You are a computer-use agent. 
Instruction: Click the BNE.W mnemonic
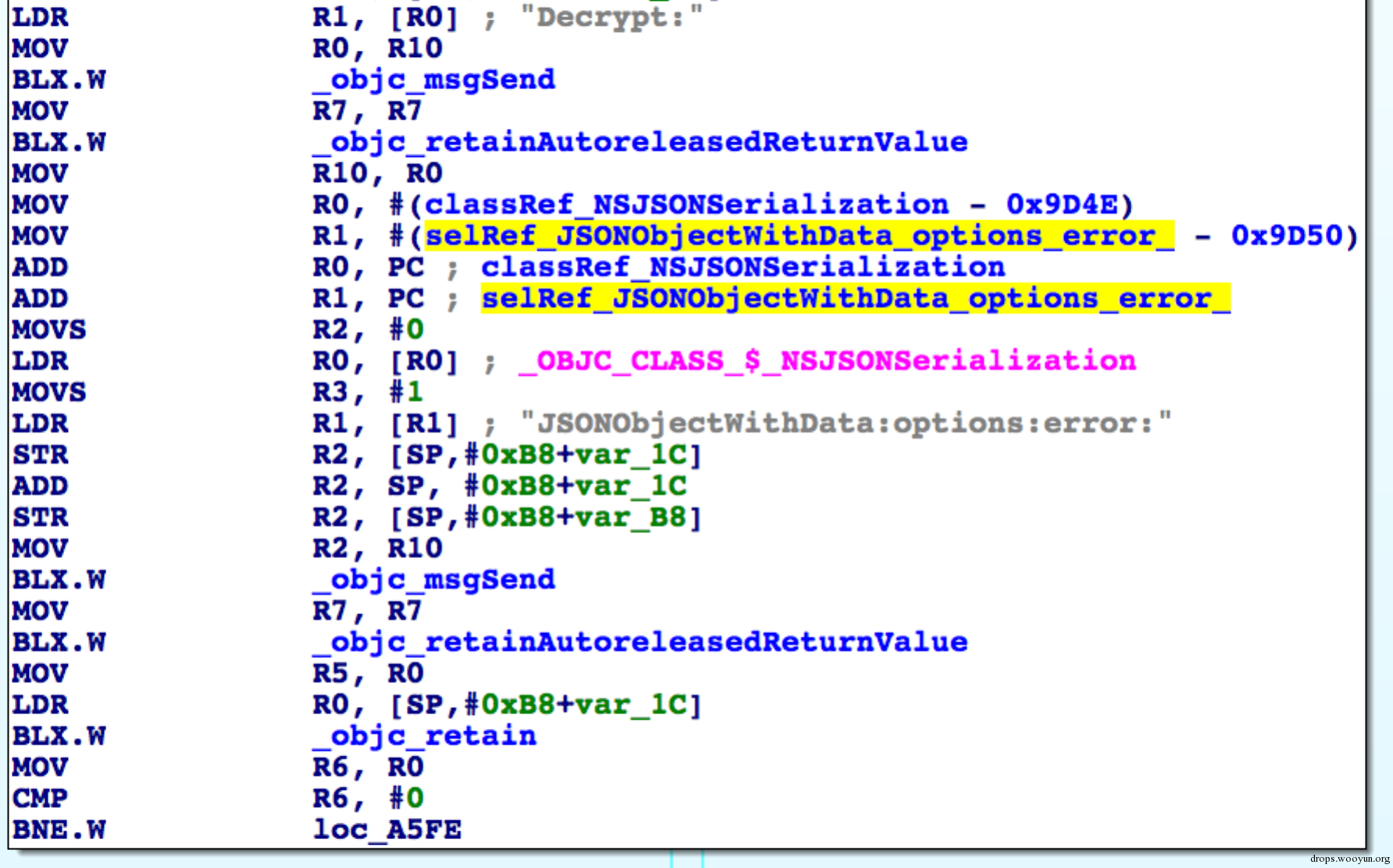pos(59,829)
